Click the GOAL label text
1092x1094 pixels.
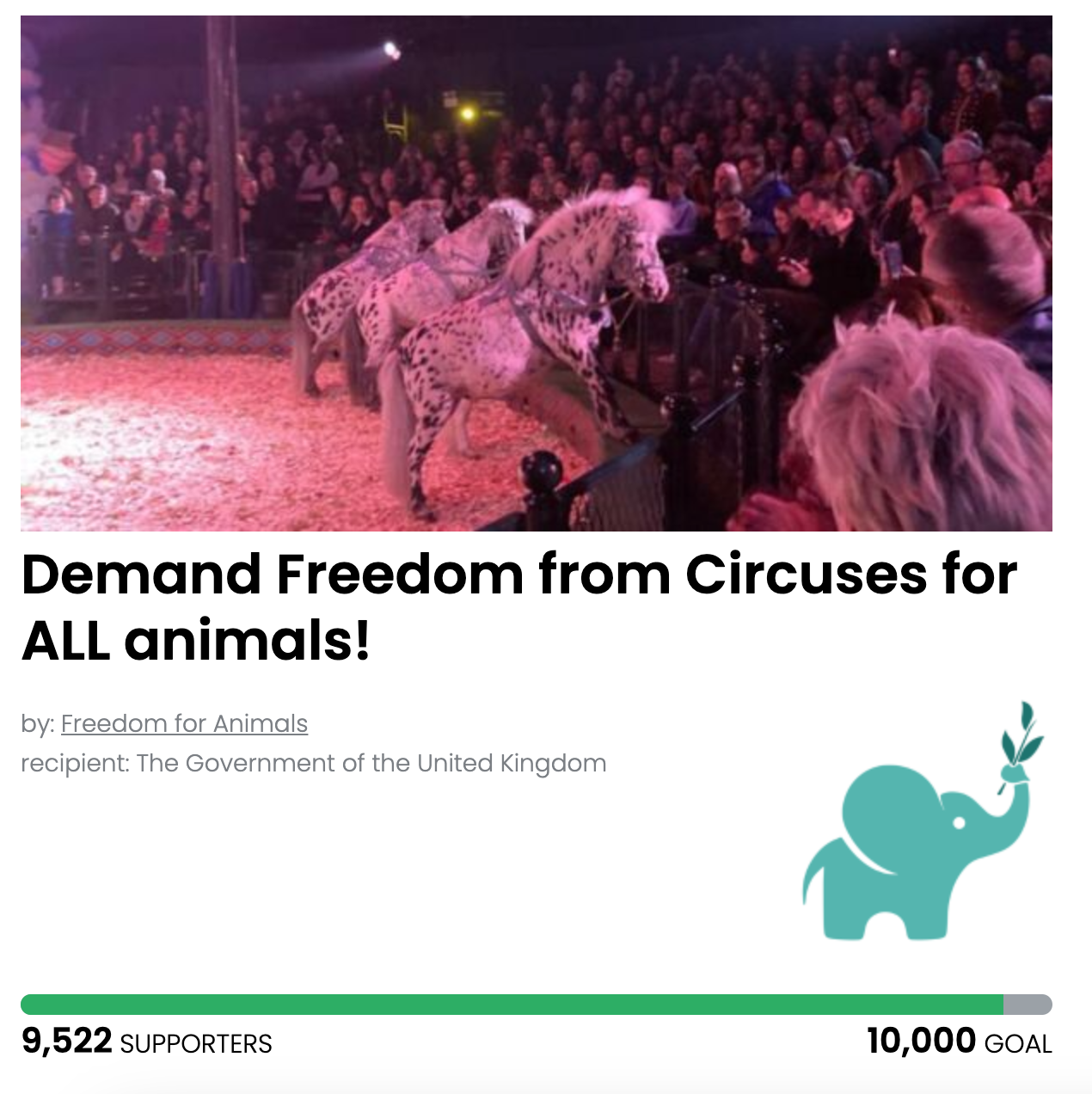pyautogui.click(x=1019, y=1044)
